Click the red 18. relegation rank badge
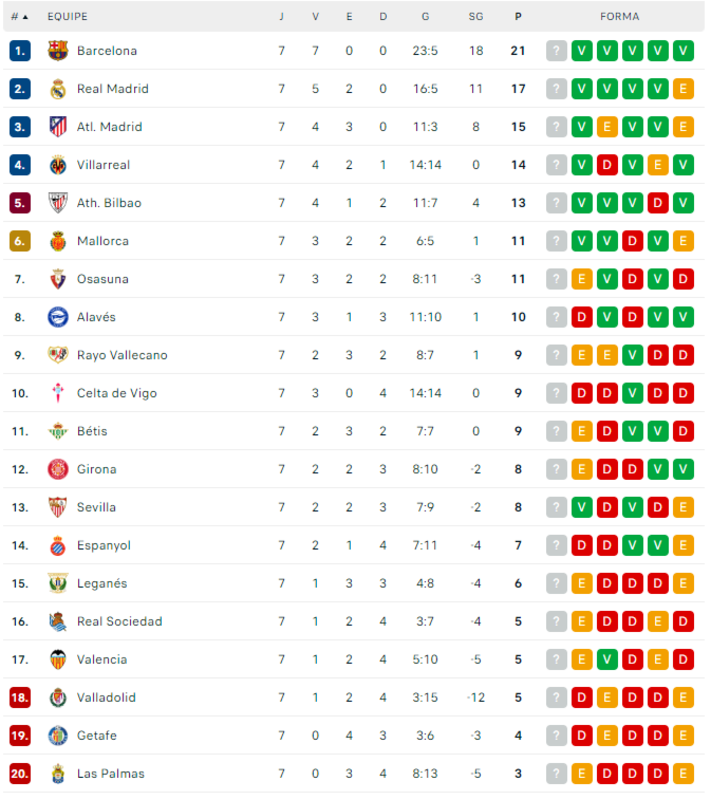This screenshot has height=800, width=711. (19, 697)
